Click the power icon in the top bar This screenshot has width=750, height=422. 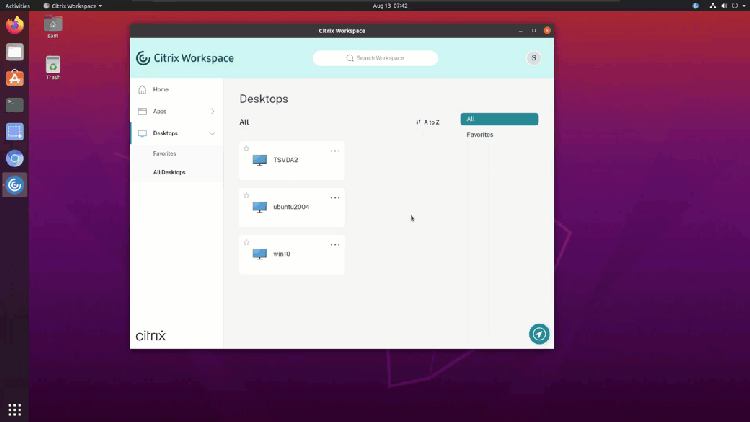[735, 6]
